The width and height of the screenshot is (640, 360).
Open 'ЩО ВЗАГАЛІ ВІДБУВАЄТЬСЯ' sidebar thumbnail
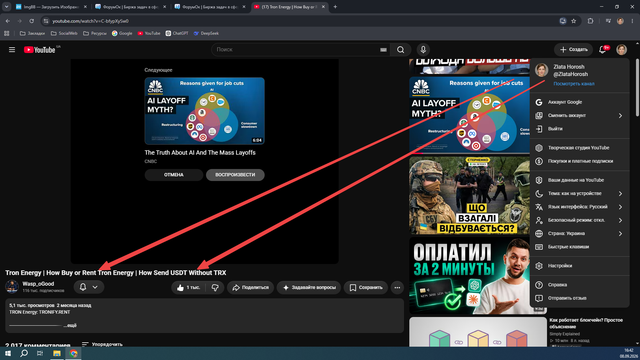[x=469, y=196]
